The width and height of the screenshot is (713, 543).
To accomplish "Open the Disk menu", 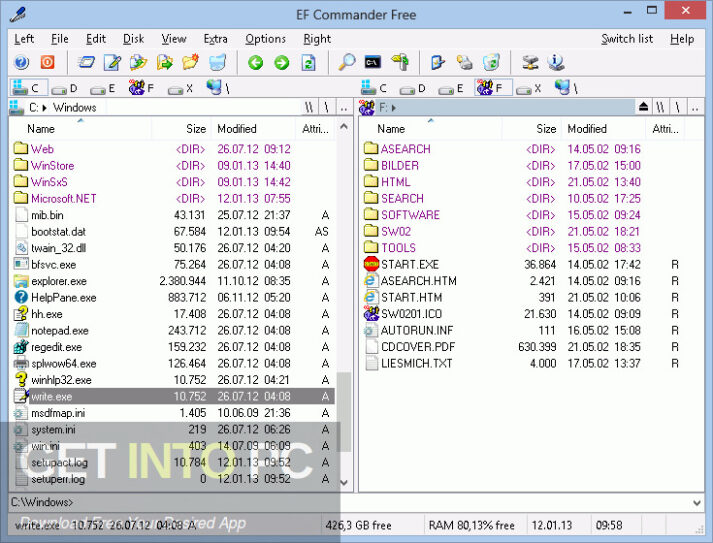I will click(x=133, y=39).
